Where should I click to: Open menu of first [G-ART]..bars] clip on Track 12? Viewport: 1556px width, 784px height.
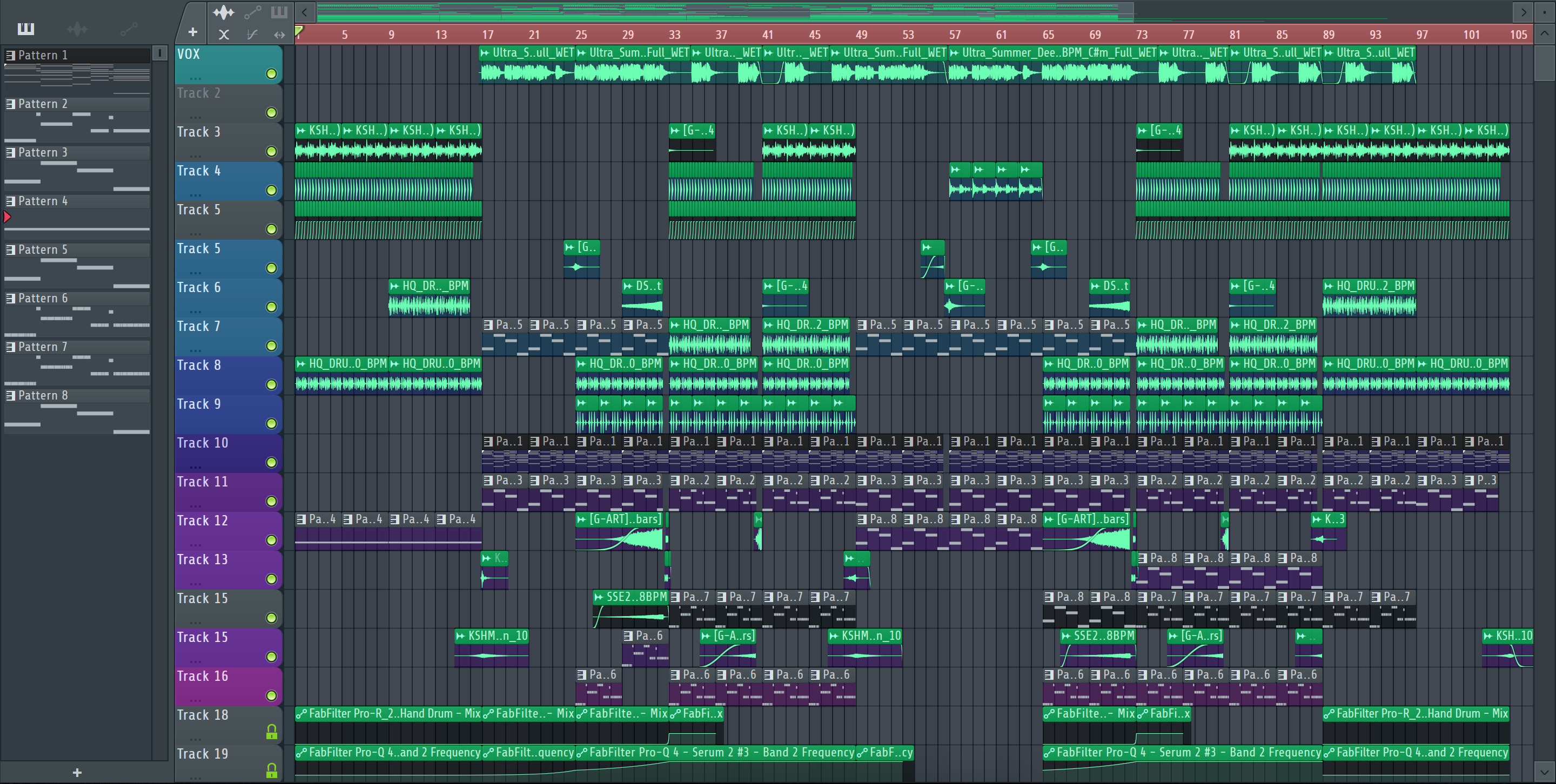581,519
